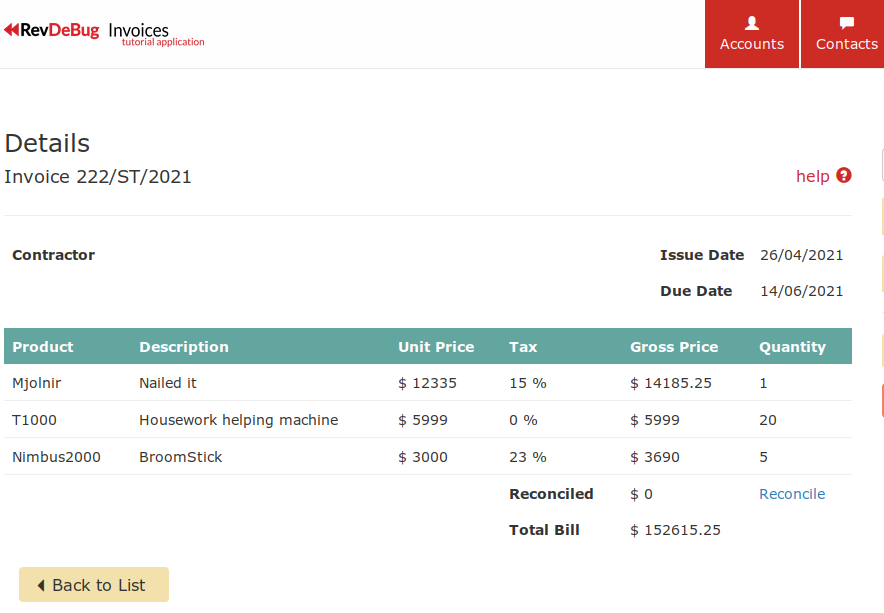Click the 'Nailed it' description
Image resolution: width=884 pixels, height=613 pixels.
coord(167,383)
